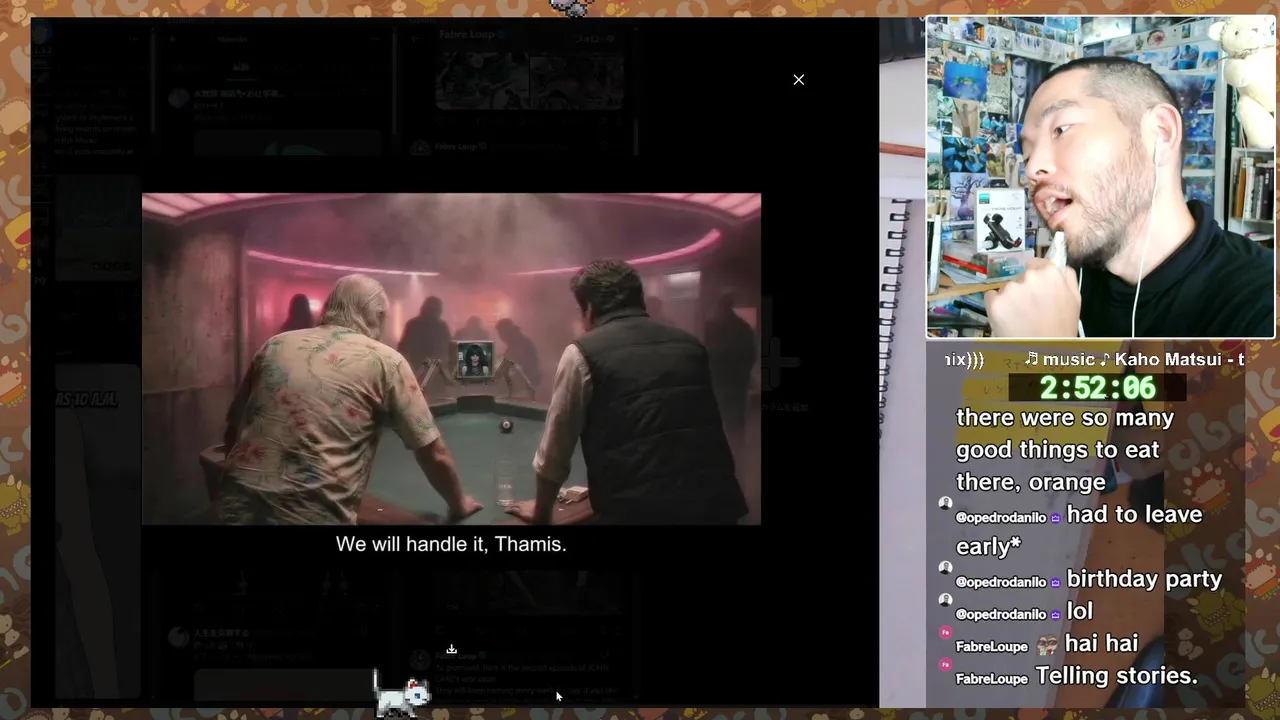The image size is (1280, 720).
Task: Download the image using the download arrow icon
Action: pyautogui.click(x=451, y=649)
